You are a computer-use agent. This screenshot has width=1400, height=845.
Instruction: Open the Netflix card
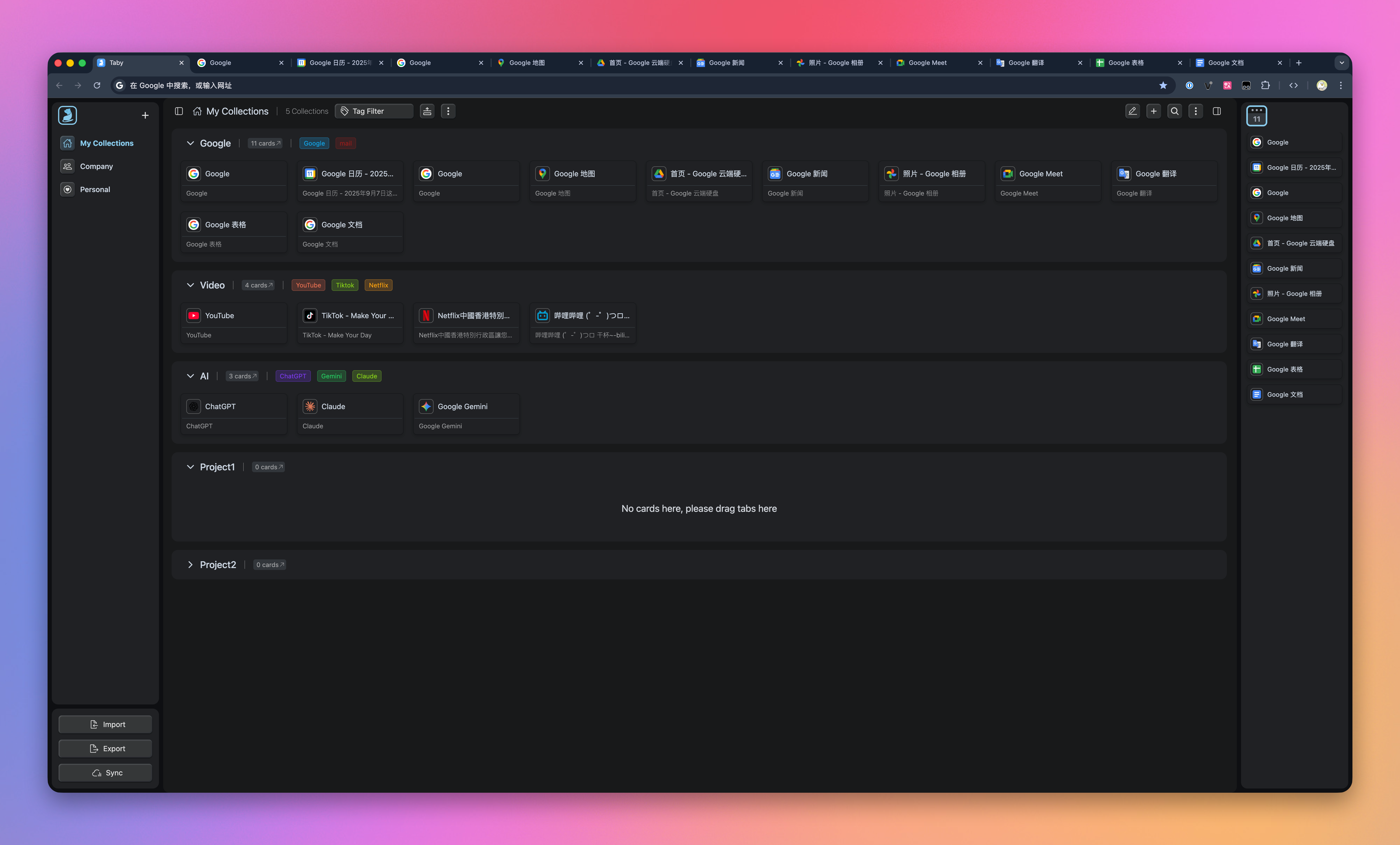[x=466, y=323]
